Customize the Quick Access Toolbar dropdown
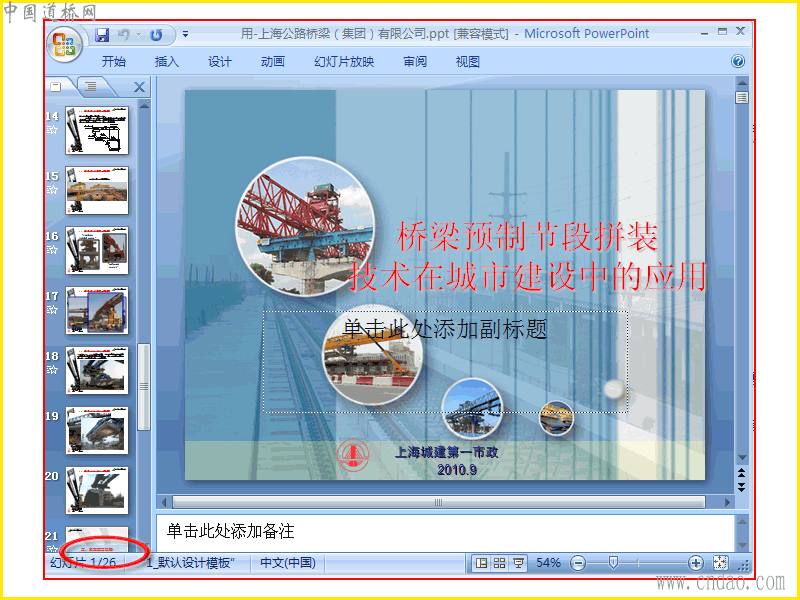Viewport: 800px width, 600px height. pyautogui.click(x=185, y=35)
